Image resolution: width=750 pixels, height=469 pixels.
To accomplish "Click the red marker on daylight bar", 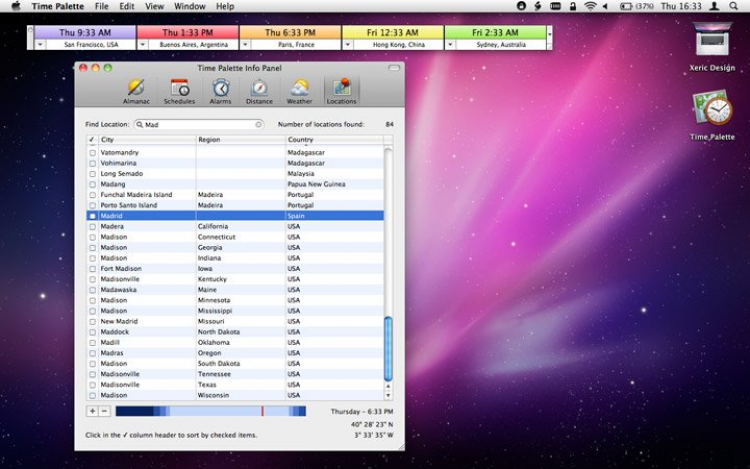I will click(262, 411).
